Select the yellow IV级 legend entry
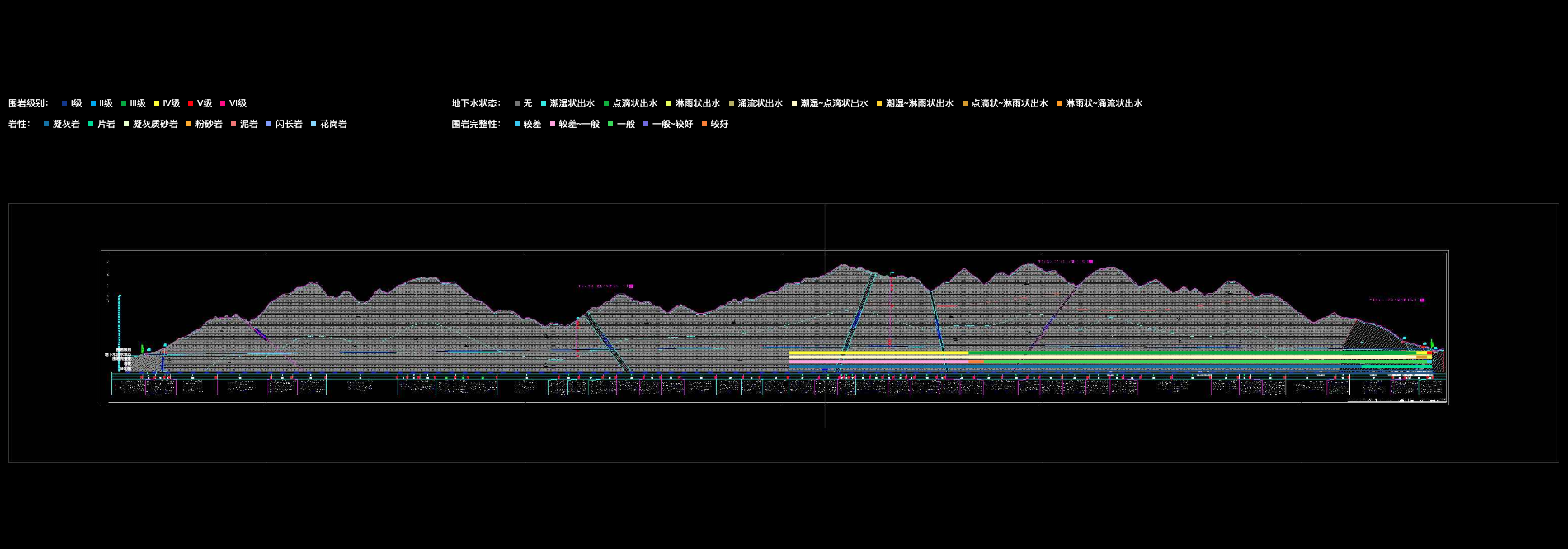The image size is (1568, 549). (157, 104)
